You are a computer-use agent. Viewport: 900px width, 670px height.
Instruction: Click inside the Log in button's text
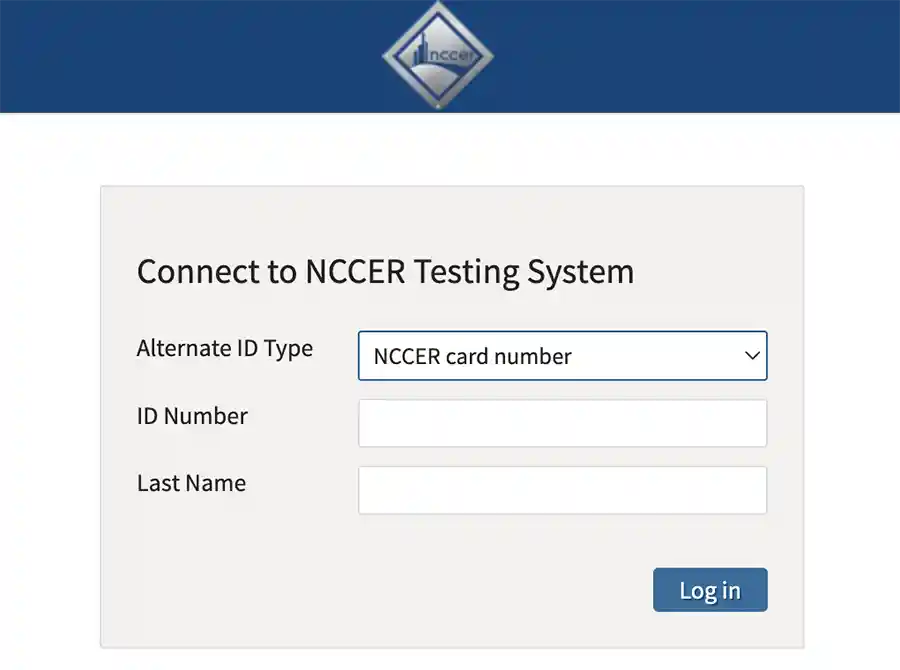pyautogui.click(x=710, y=590)
